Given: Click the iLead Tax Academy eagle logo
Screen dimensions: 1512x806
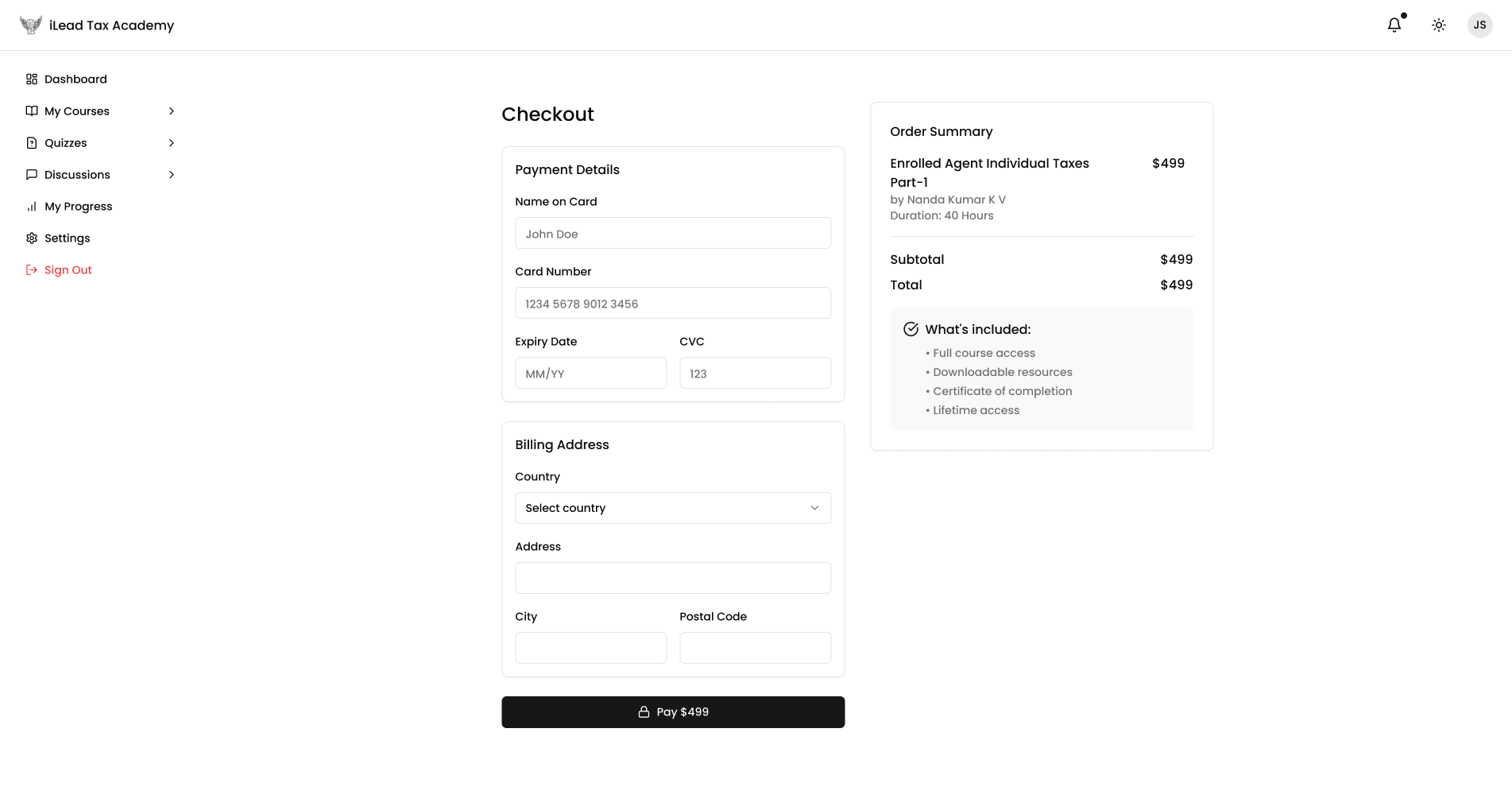Looking at the screenshot, I should point(31,25).
